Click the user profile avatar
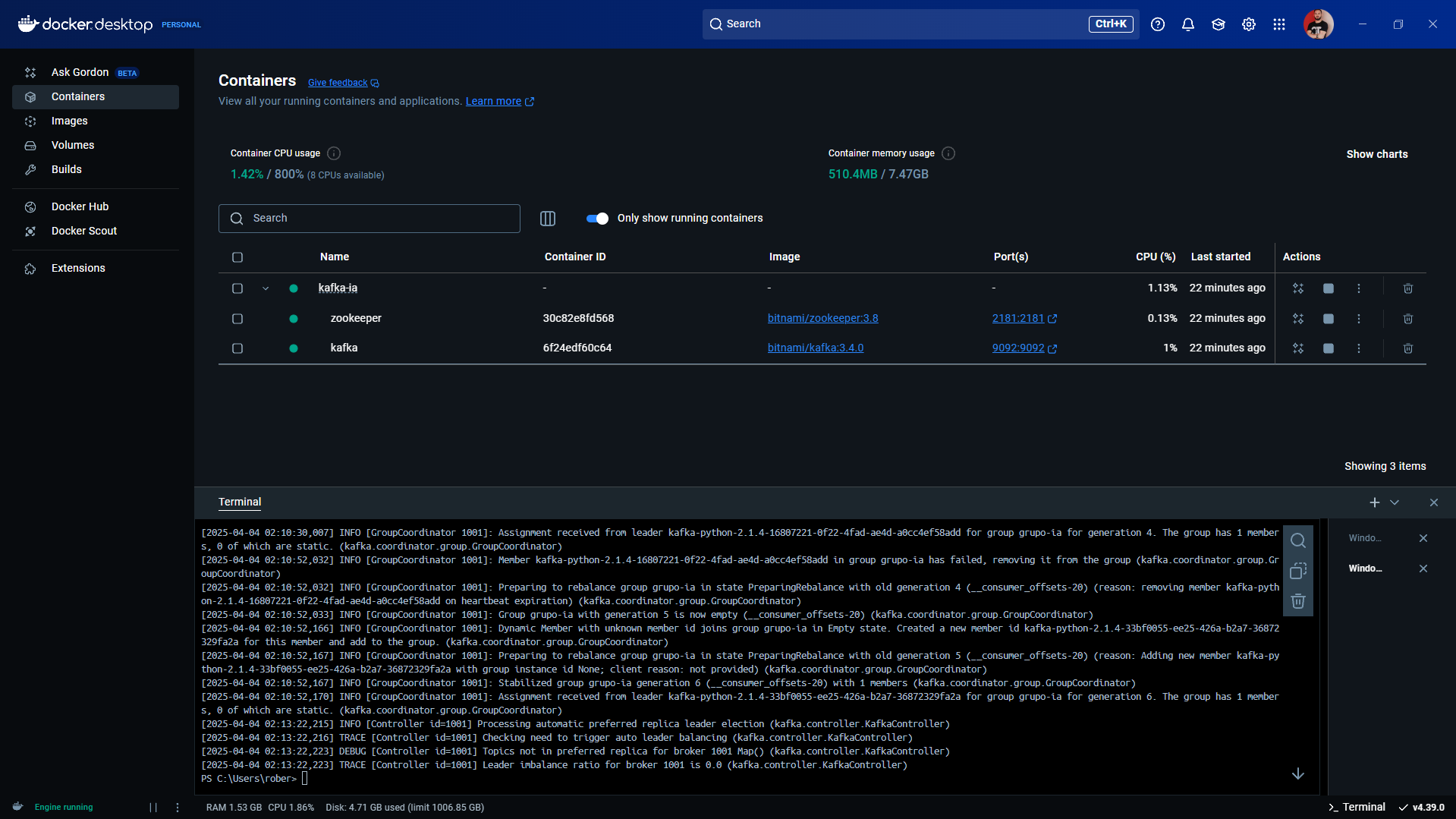Image resolution: width=1456 pixels, height=819 pixels. [x=1319, y=24]
